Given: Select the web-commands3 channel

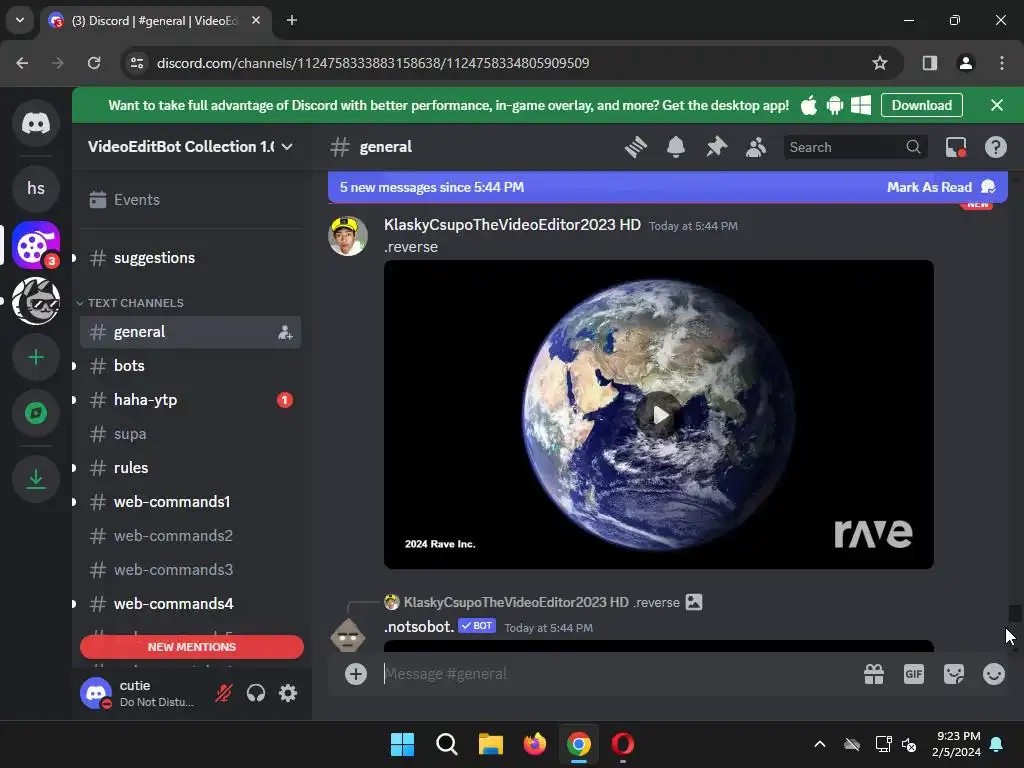Looking at the screenshot, I should [190, 569].
